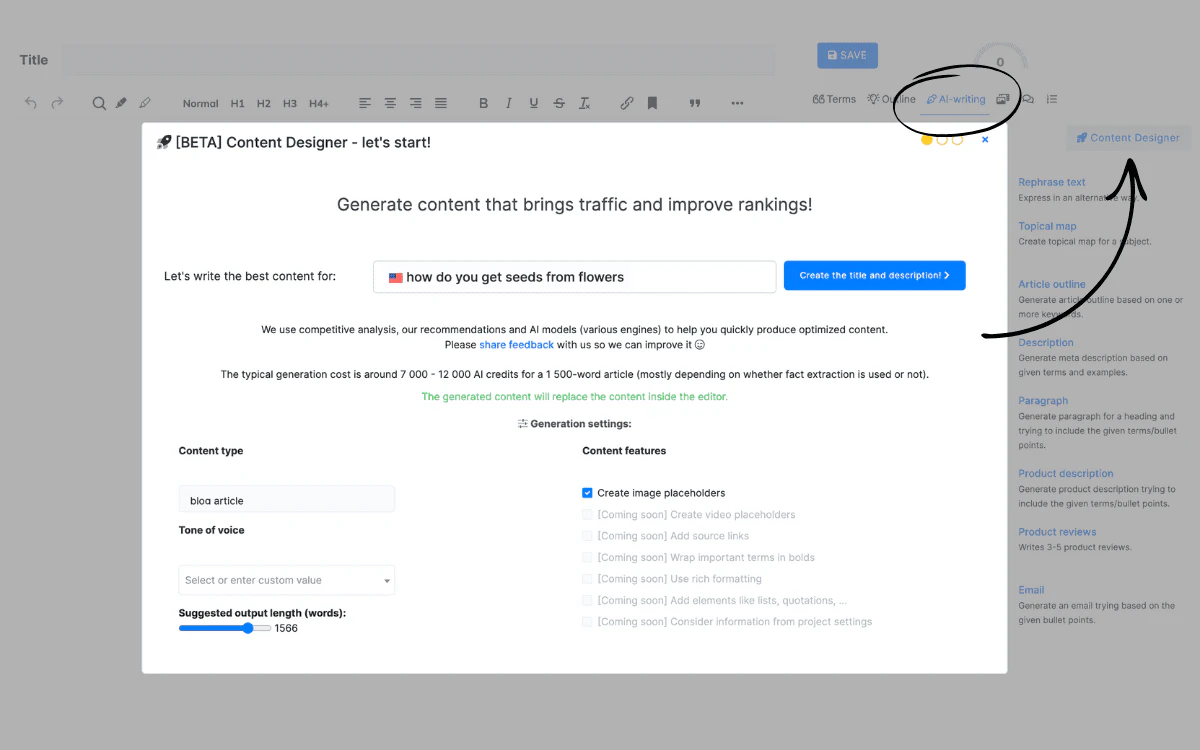Click the bookmark icon in the toolbar
This screenshot has width=1200, height=750.
652,103
